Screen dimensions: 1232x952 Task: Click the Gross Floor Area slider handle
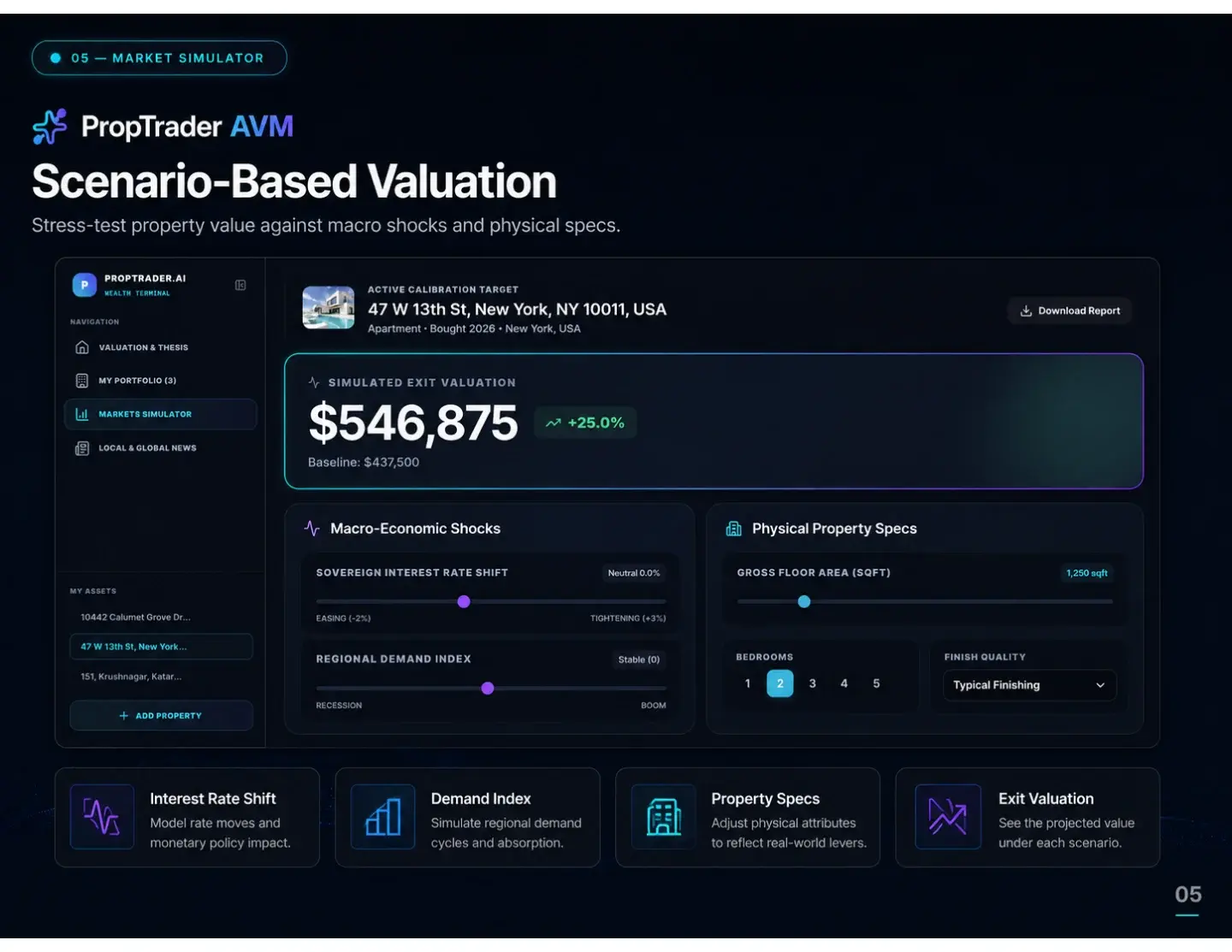[804, 601]
